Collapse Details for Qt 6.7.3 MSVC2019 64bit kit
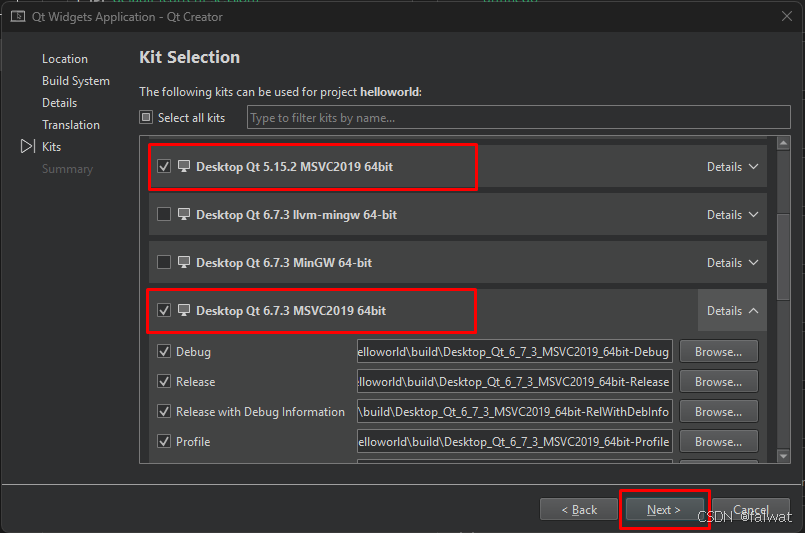 tap(732, 311)
